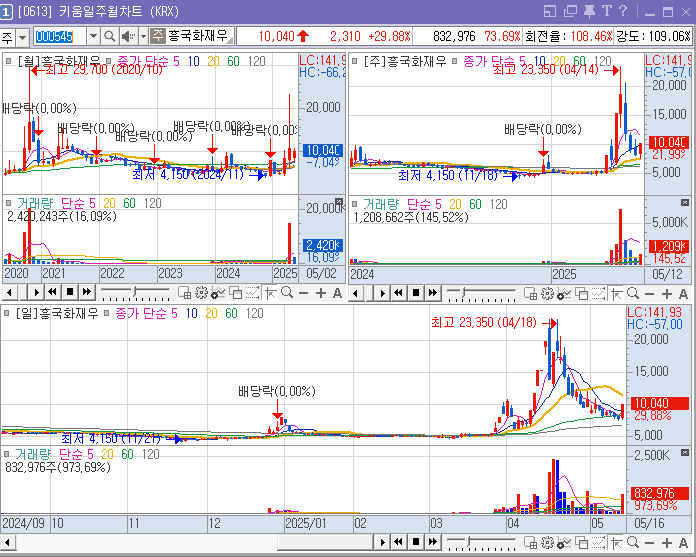Click dotted range-select icon in weekly toolbar
696x557 pixels.
pyautogui.click(x=598, y=294)
